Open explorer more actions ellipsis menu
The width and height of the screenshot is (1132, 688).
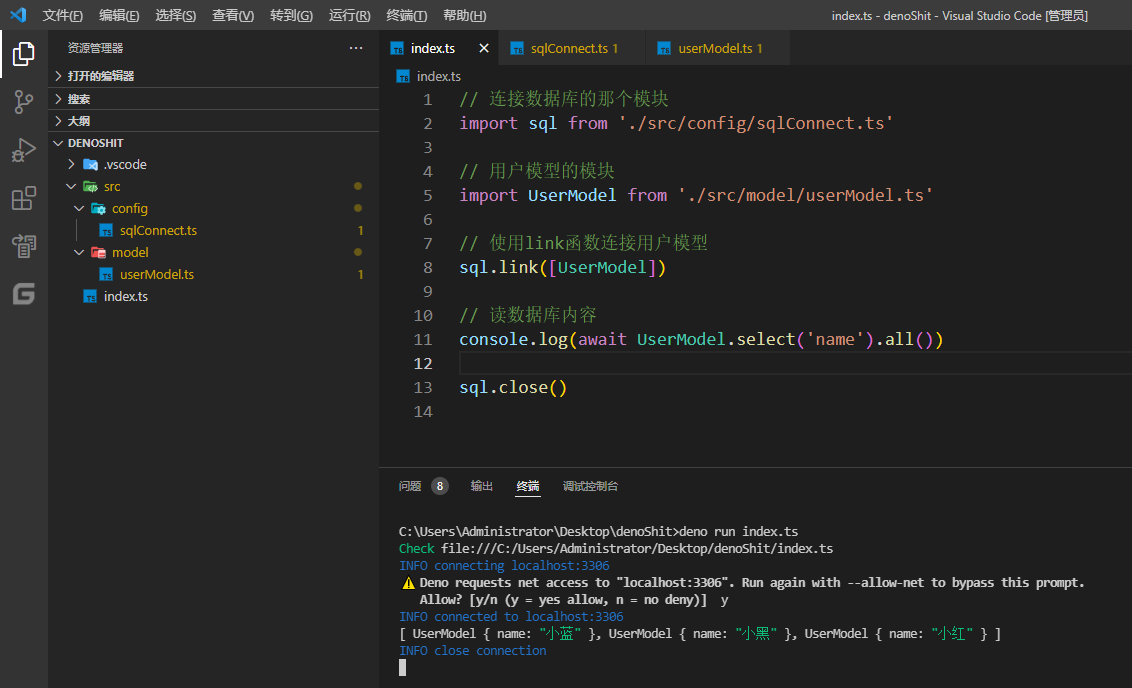(356, 48)
